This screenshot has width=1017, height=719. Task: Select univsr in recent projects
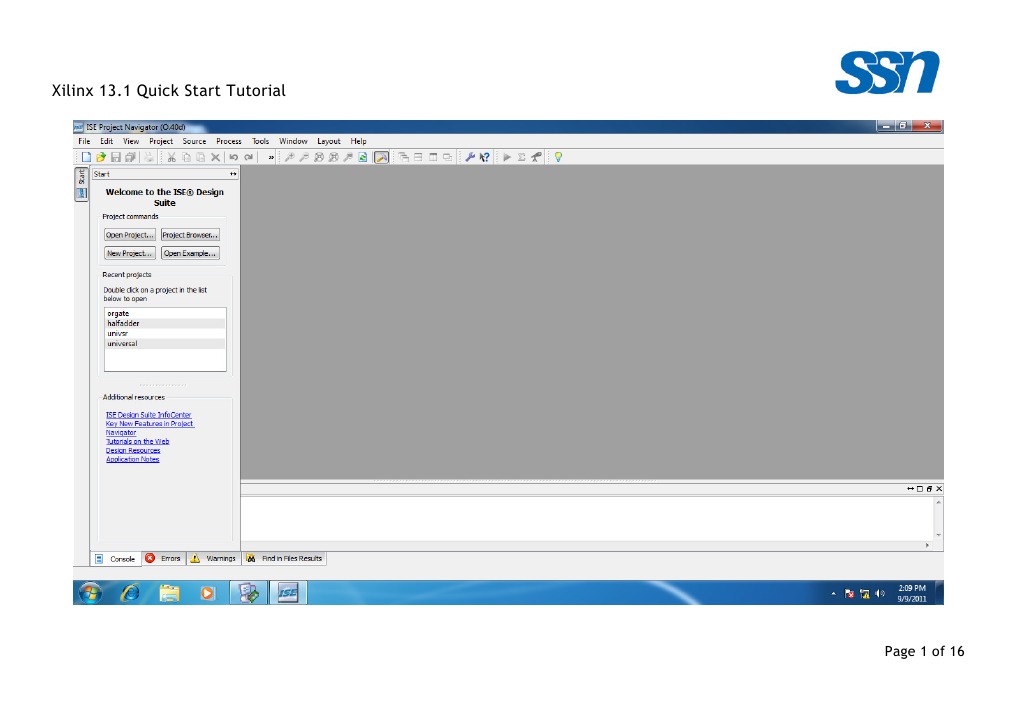point(165,333)
